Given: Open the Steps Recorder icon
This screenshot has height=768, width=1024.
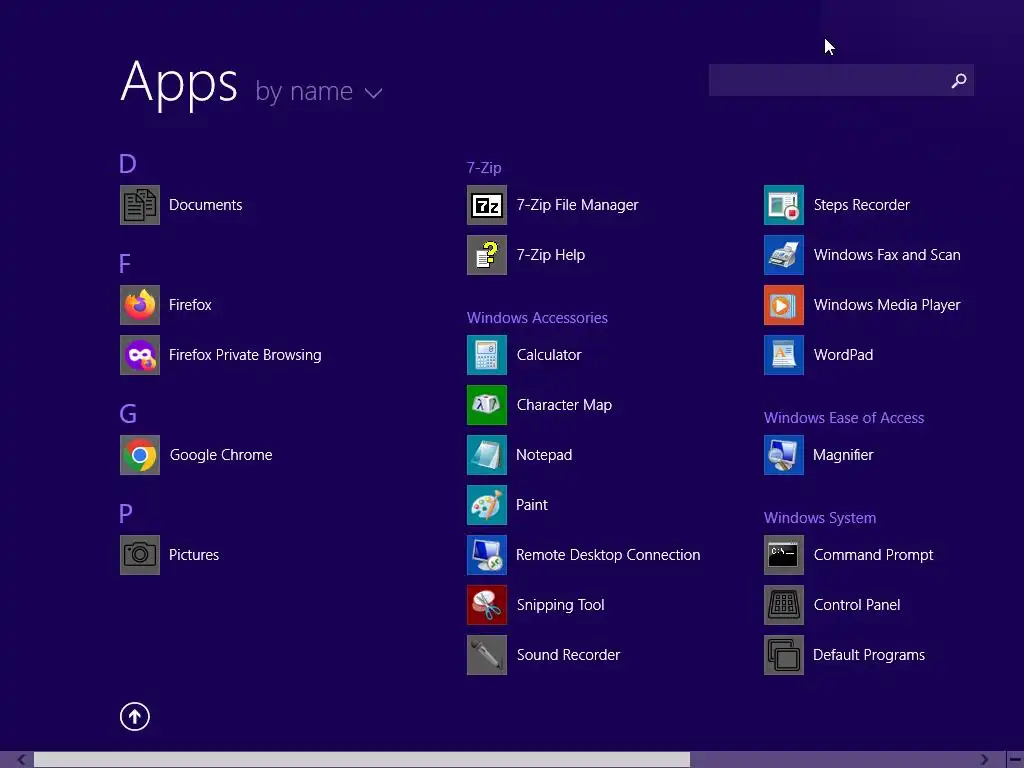Looking at the screenshot, I should click(784, 205).
